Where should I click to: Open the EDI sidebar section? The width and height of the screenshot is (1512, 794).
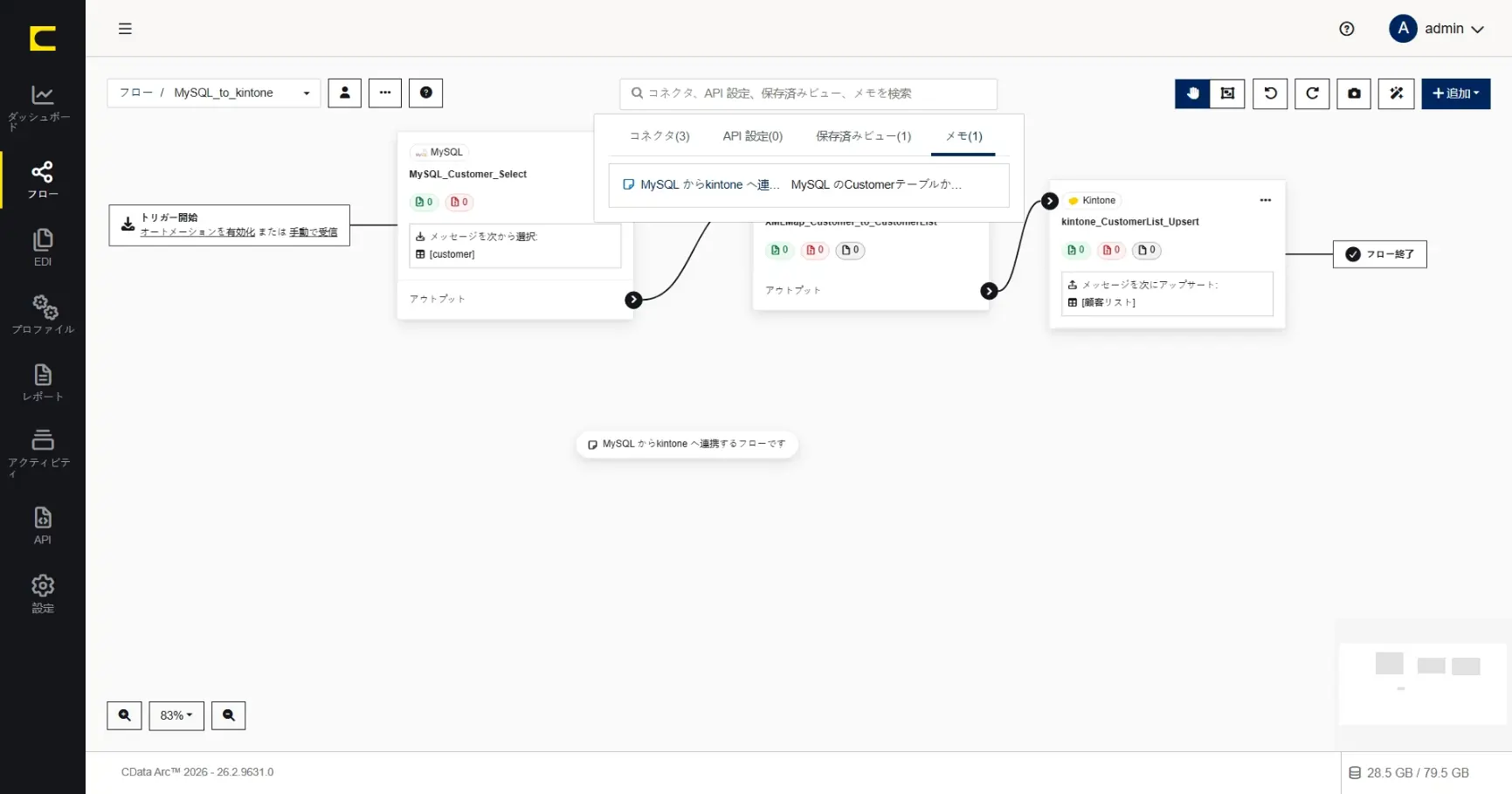pyautogui.click(x=42, y=247)
